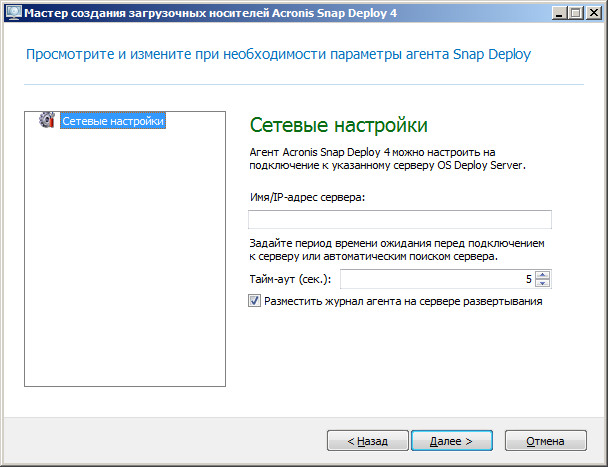Viewport: 608px width, 467px height.
Task: Cancel wizard with Отмена button
Action: [x=546, y=441]
